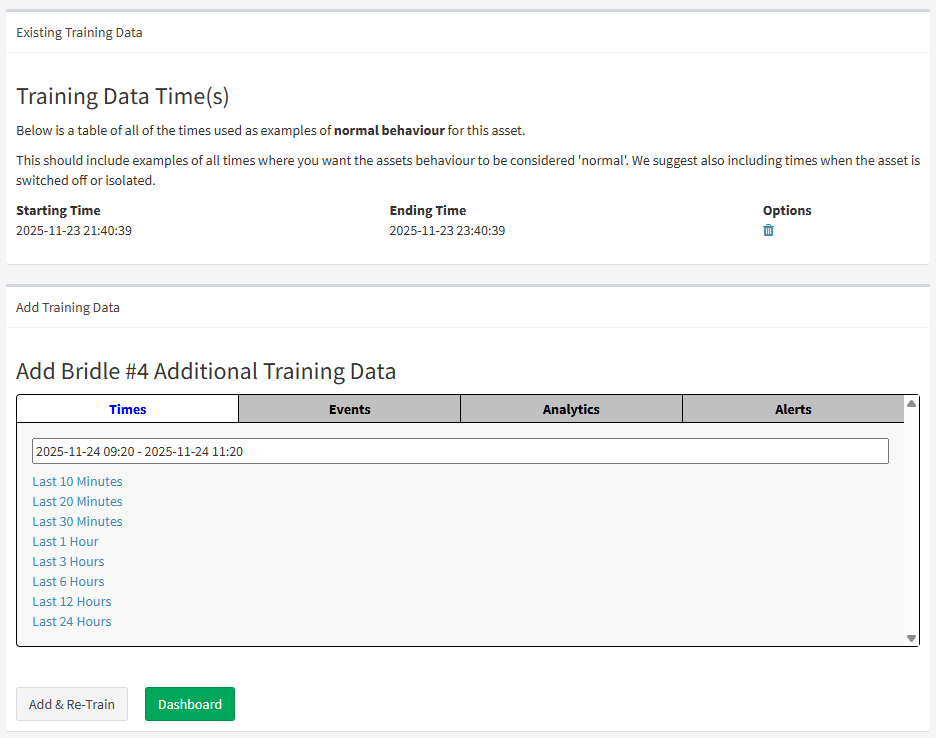Select Last 12 Hours preset
Image resolution: width=936 pixels, height=738 pixels.
pyautogui.click(x=71, y=601)
